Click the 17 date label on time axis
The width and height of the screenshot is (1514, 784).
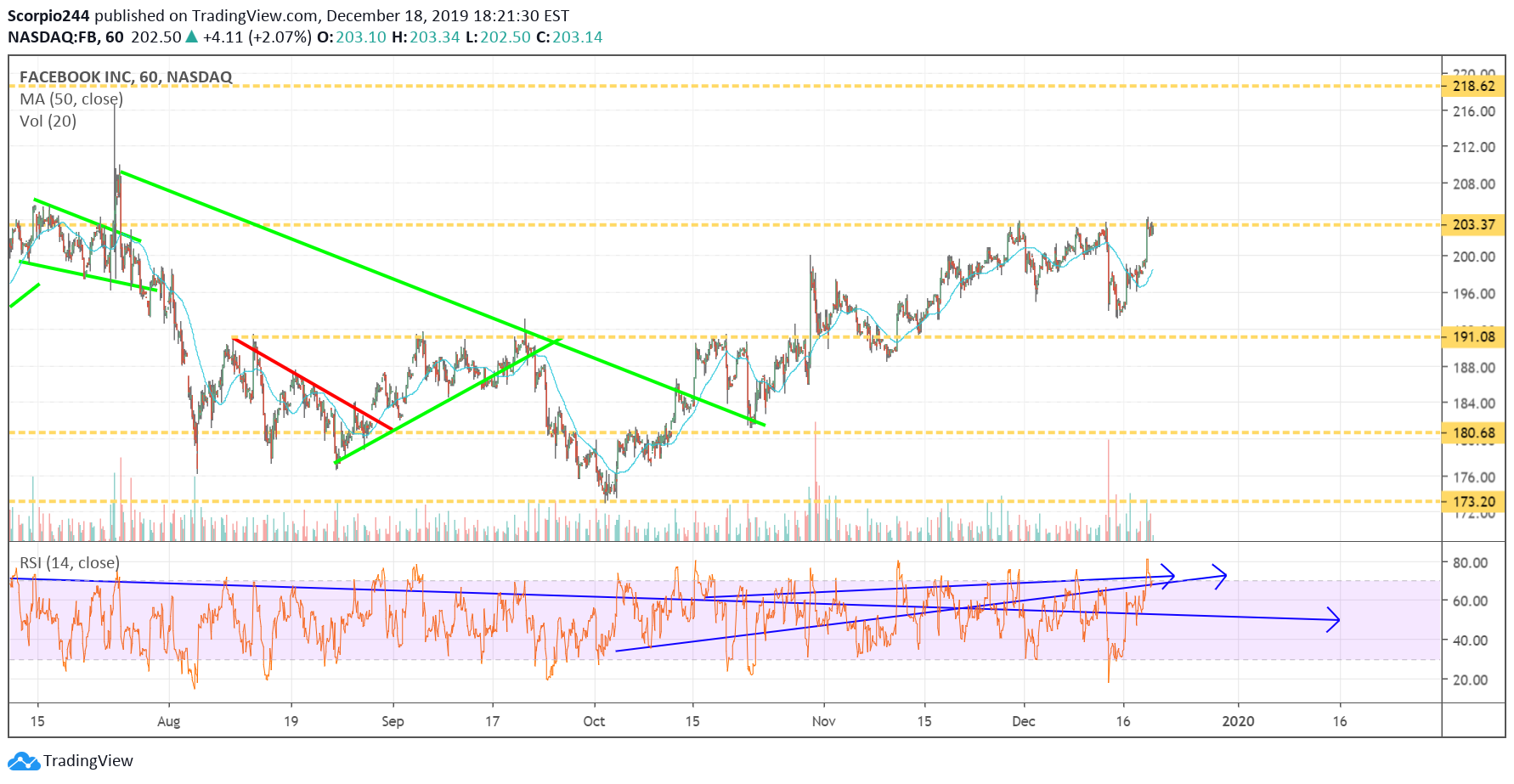(492, 721)
